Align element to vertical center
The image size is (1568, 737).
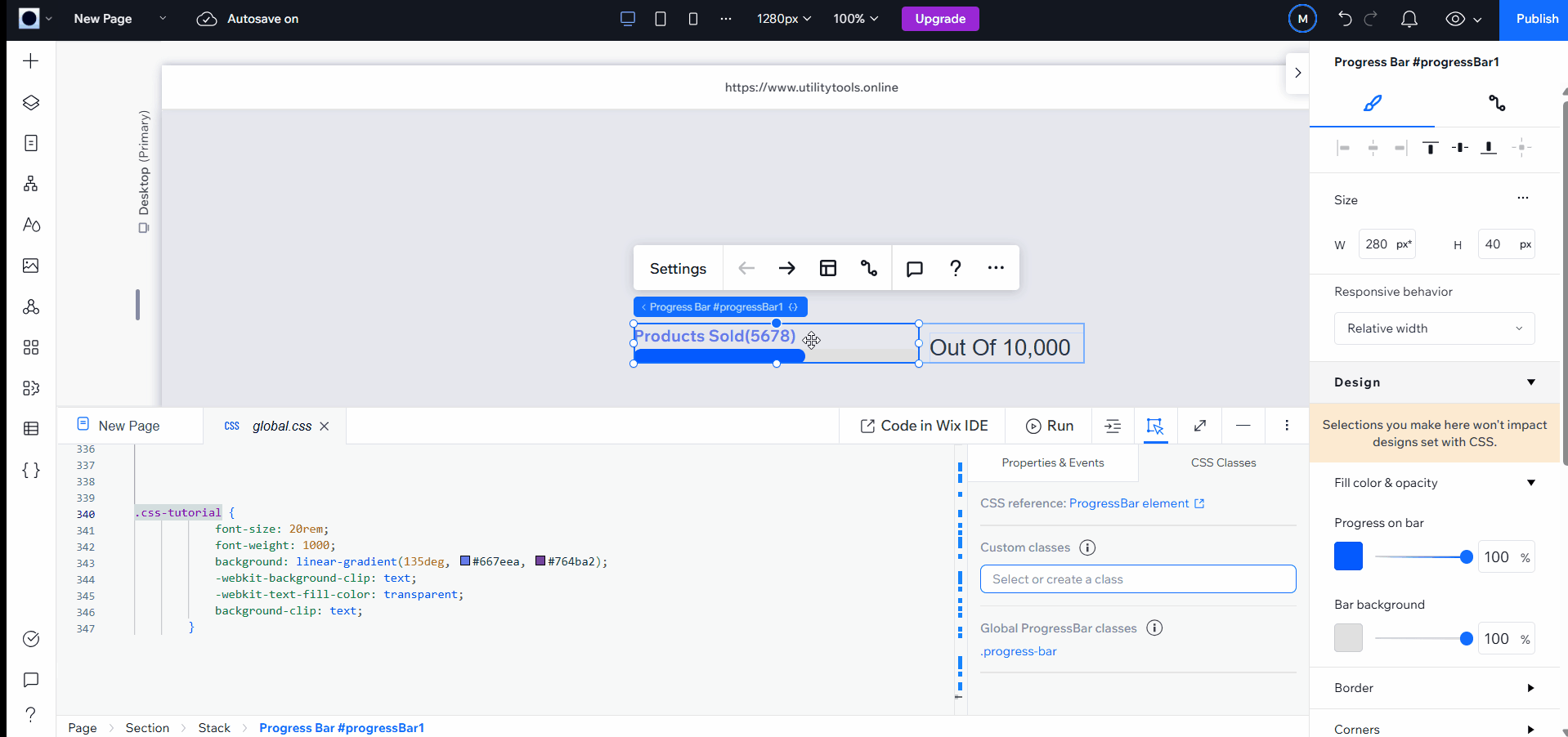1459,148
